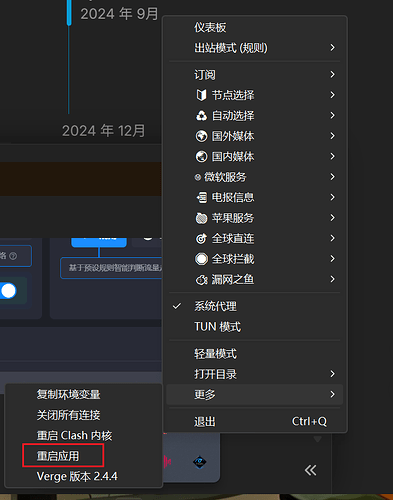Expand the 打开目录 submenu arrow
The width and height of the screenshot is (393, 500).
tap(332, 374)
